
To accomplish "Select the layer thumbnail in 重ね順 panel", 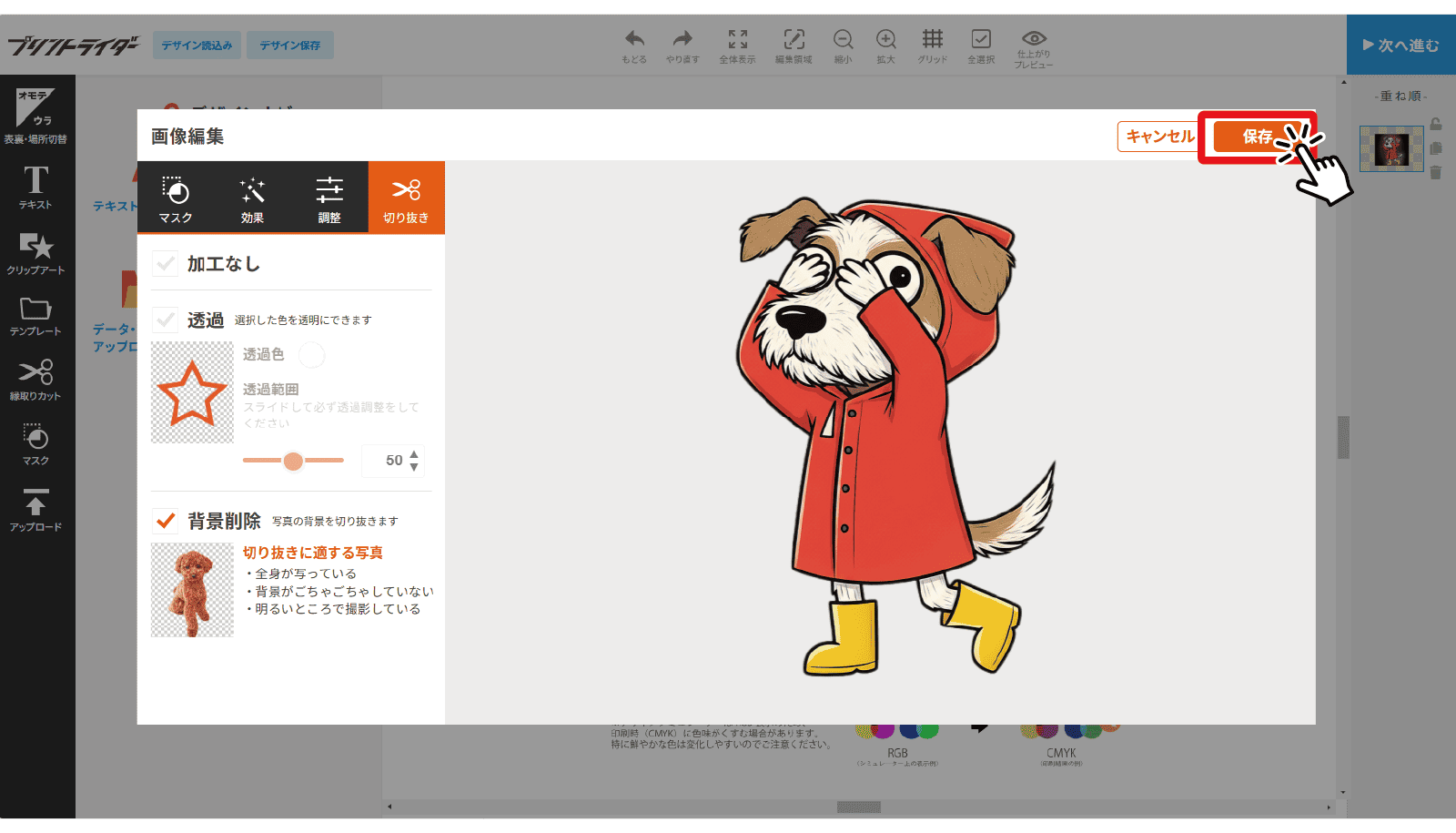I will (1390, 148).
